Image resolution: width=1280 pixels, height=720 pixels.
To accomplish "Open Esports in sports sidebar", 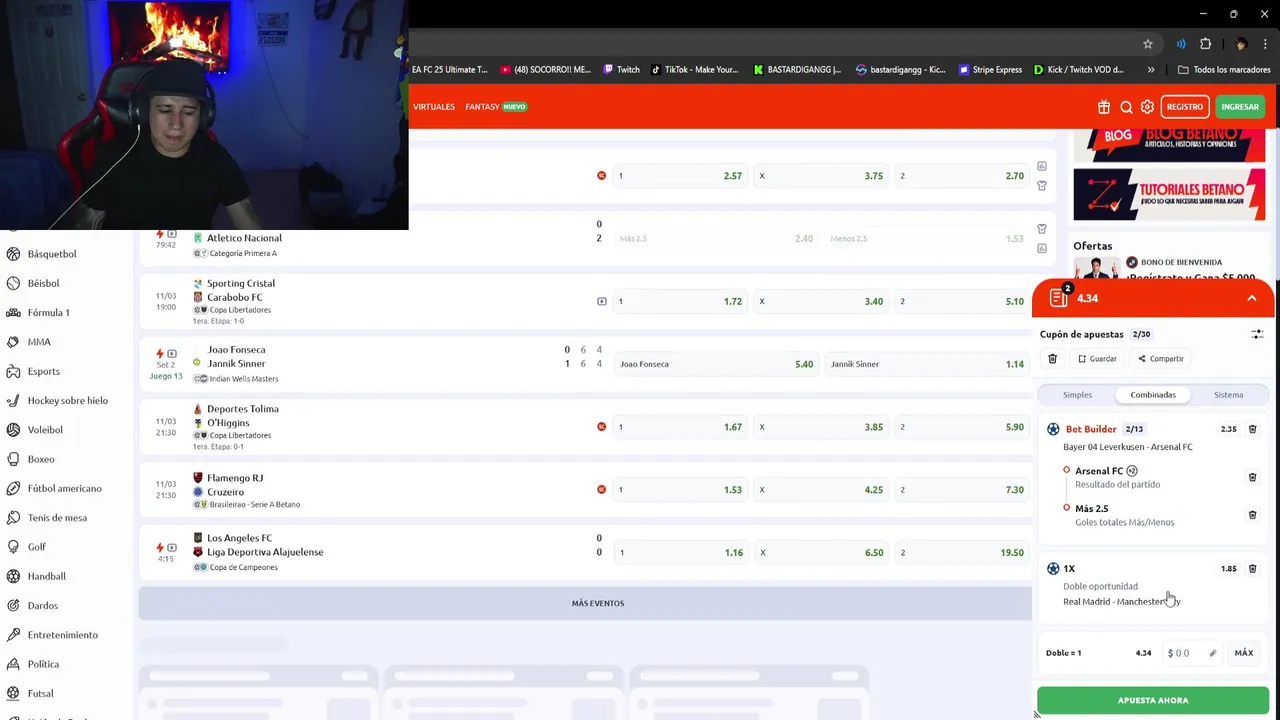I will coord(43,371).
